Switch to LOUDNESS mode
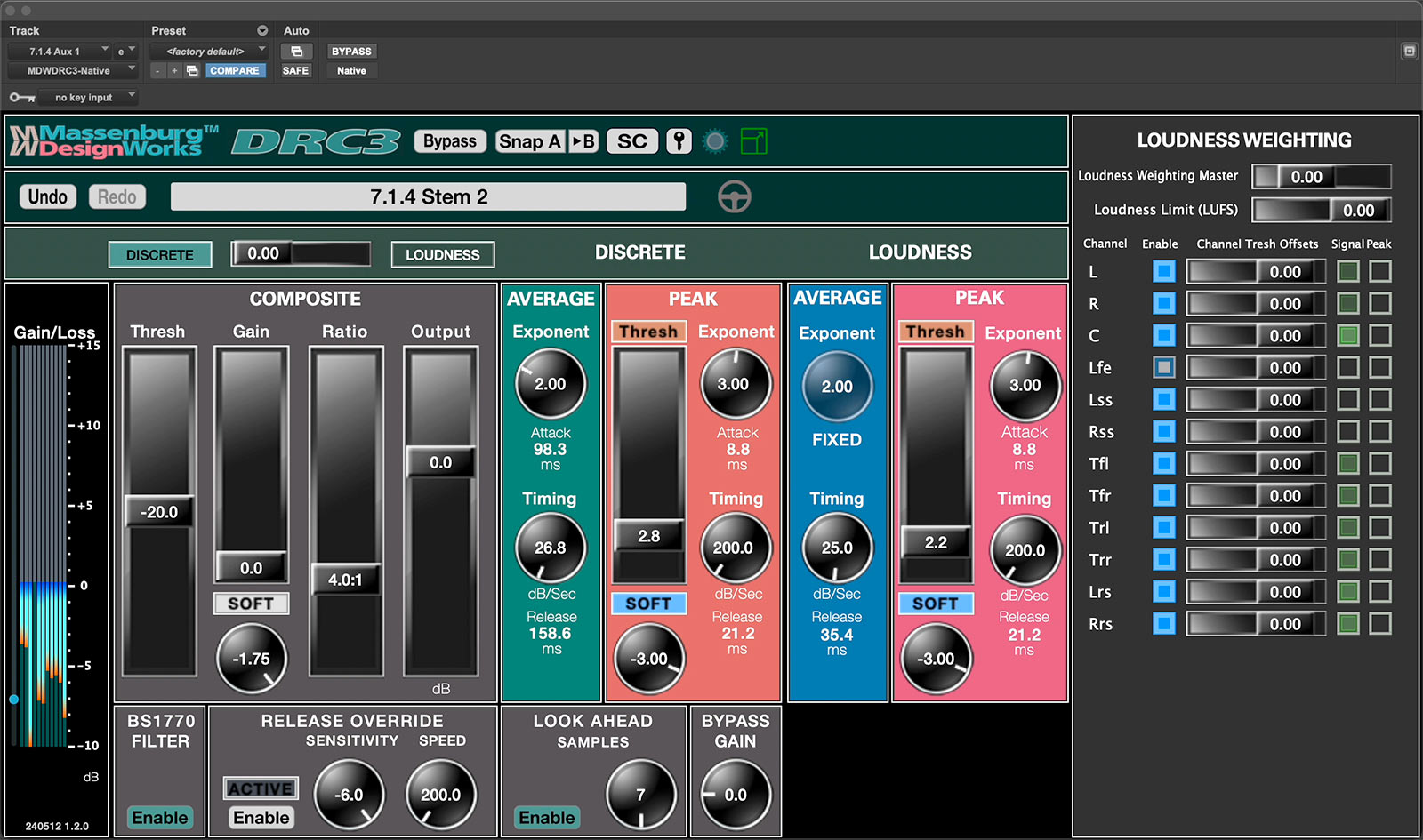Image resolution: width=1423 pixels, height=840 pixels. pos(442,255)
